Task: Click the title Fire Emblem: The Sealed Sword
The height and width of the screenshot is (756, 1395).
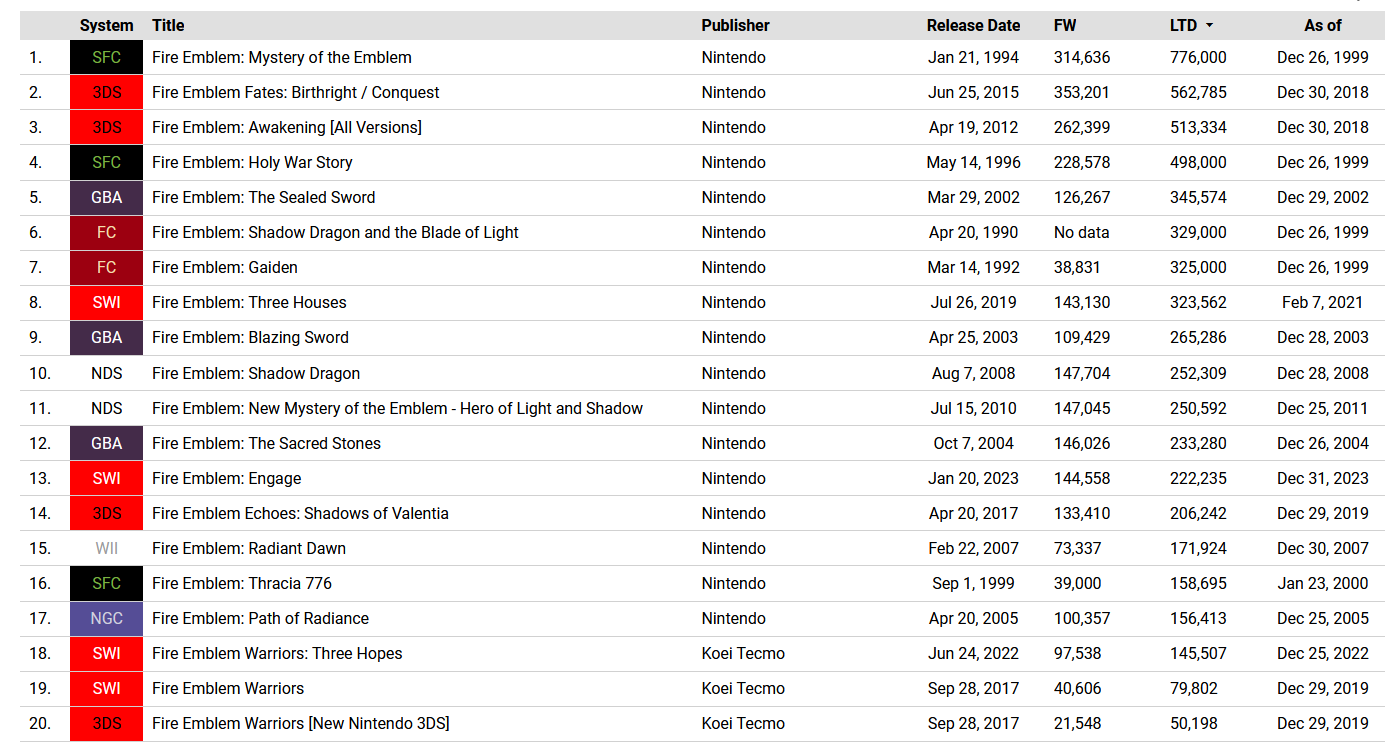Action: [x=264, y=198]
